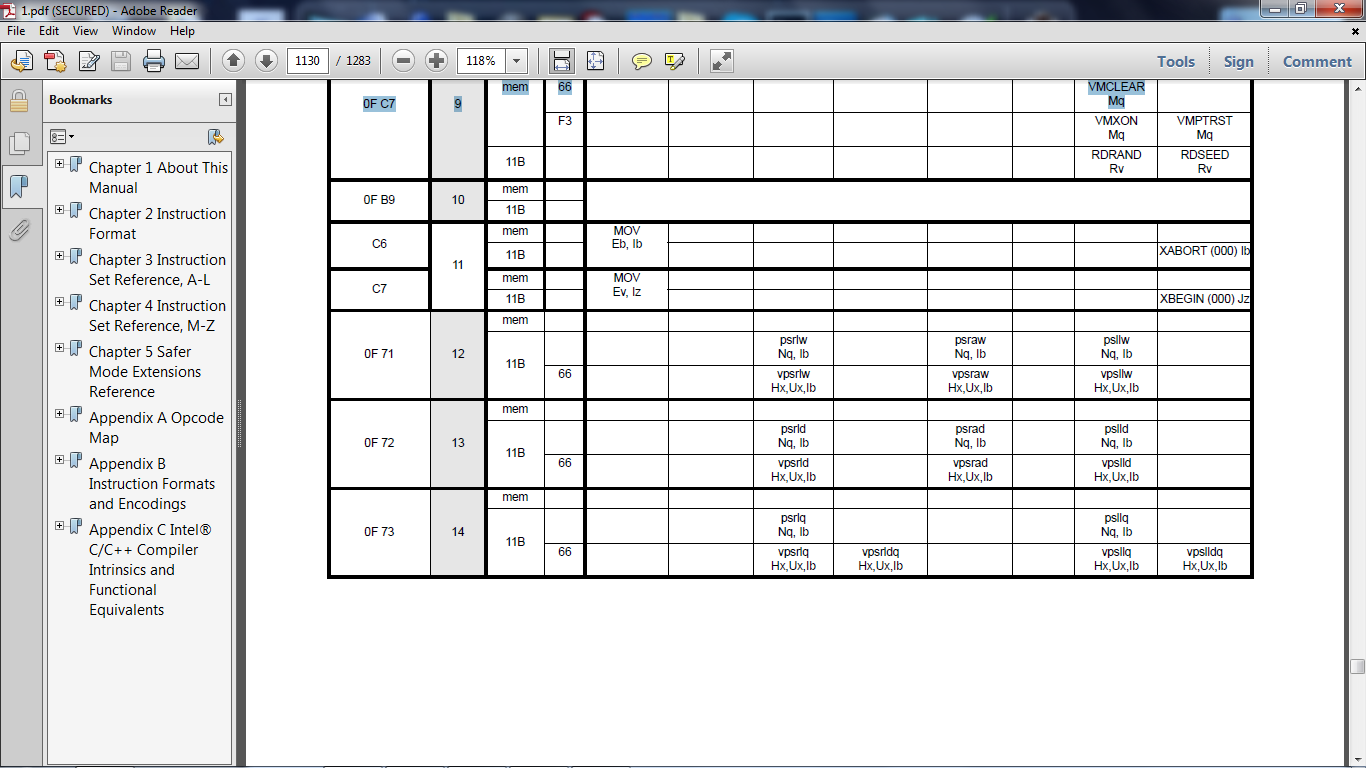Click the sign or add text icon
1366x768 pixels.
(89, 61)
